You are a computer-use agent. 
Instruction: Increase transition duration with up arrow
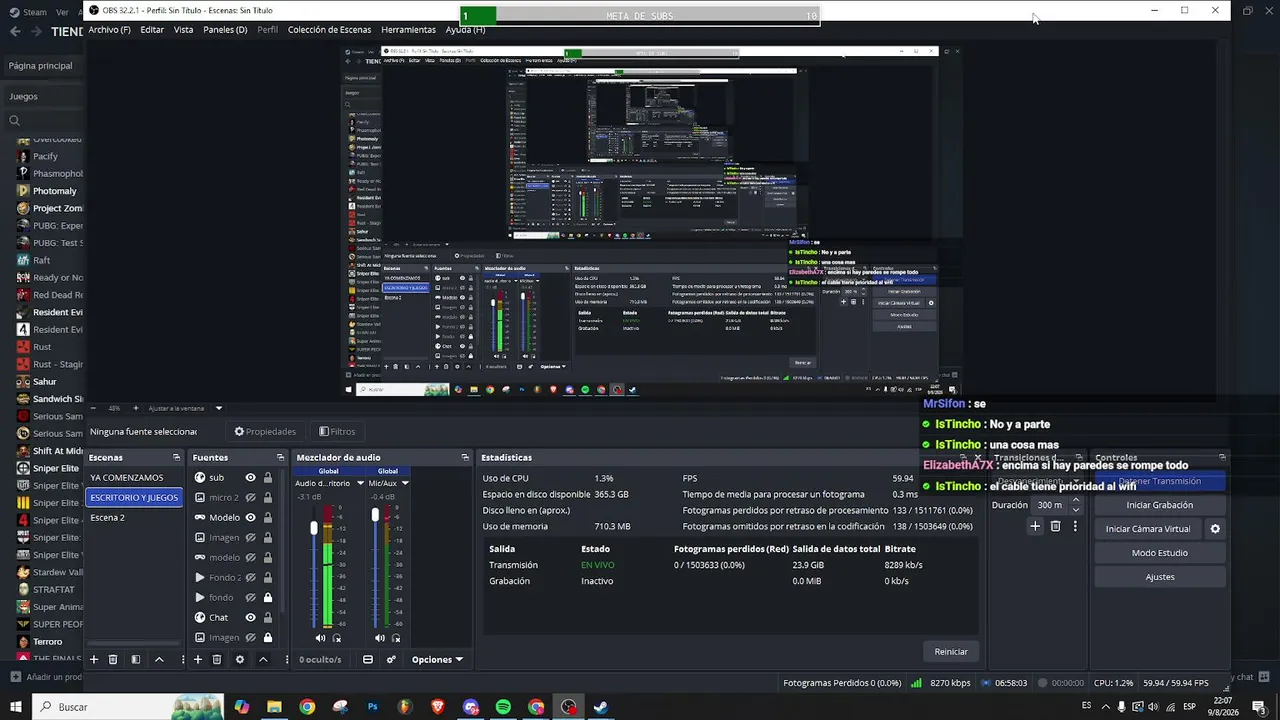(x=1076, y=500)
